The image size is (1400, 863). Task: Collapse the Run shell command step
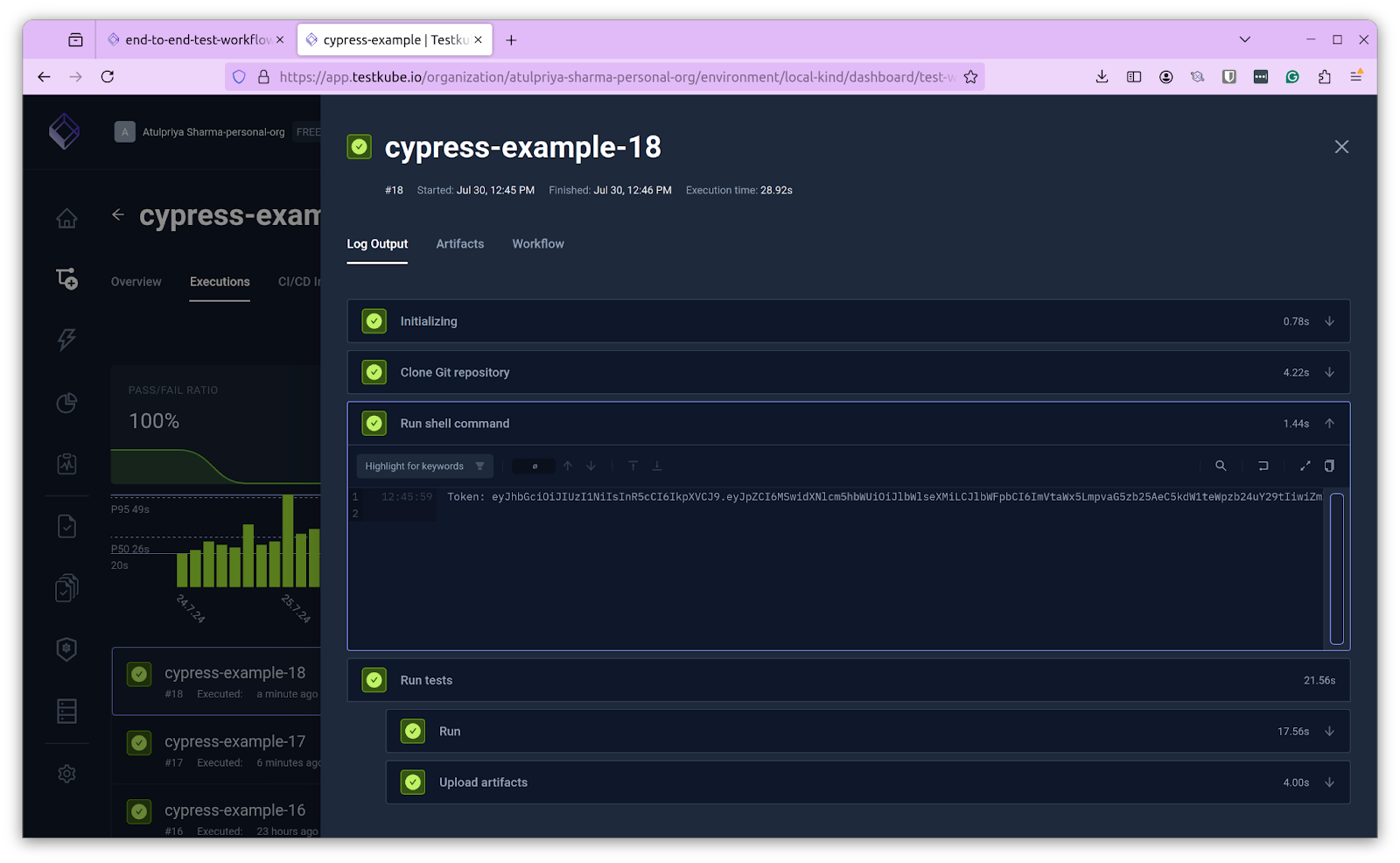point(1329,424)
